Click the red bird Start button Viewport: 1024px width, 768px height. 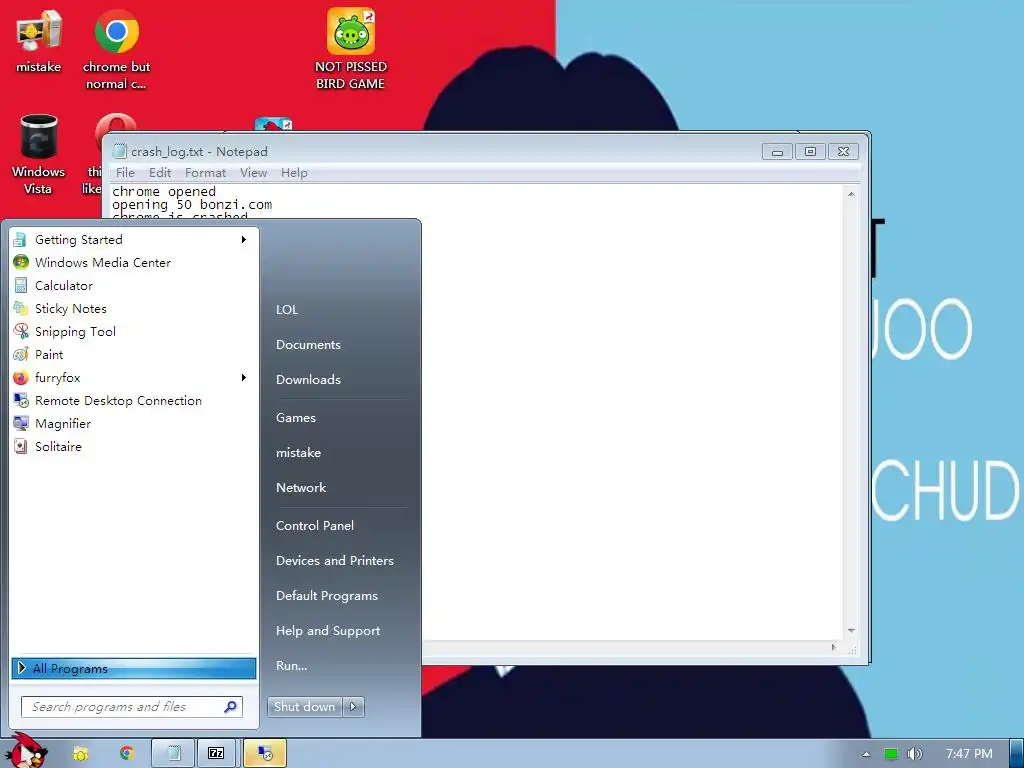point(26,751)
